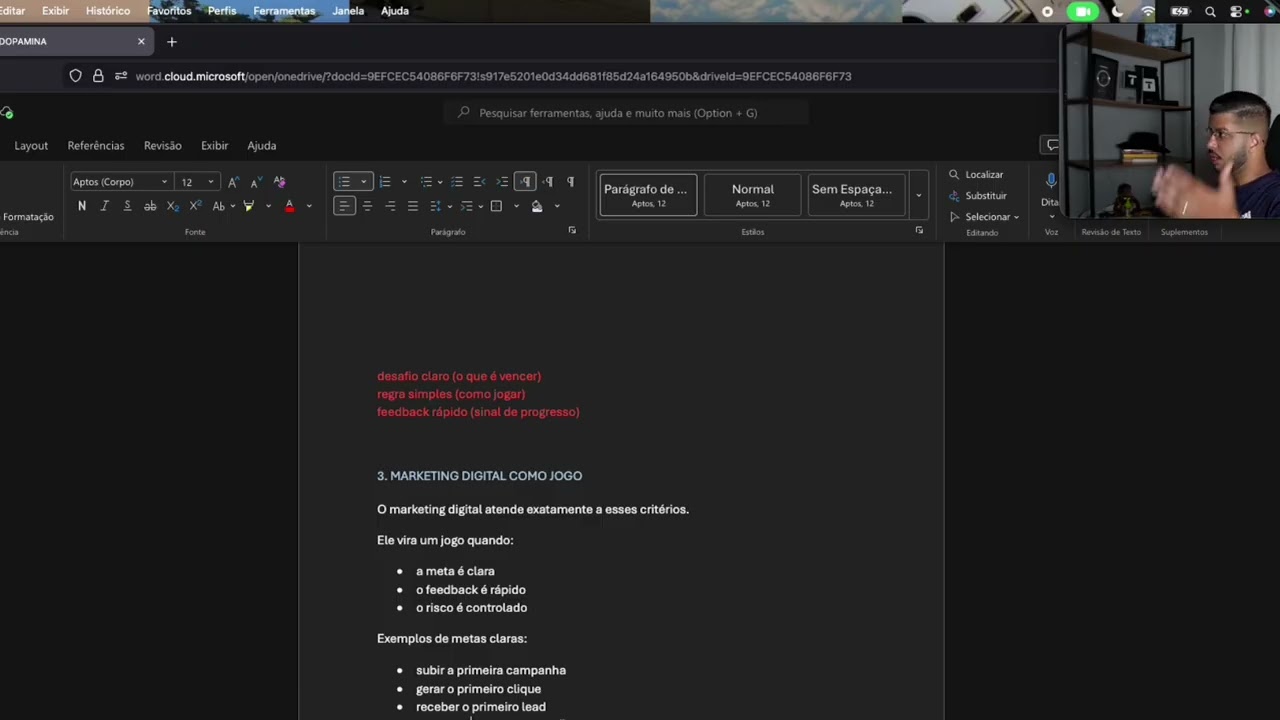Screen dimensions: 1280x720
Task: Clear all formatting icon in Fonte group
Action: coord(279,182)
